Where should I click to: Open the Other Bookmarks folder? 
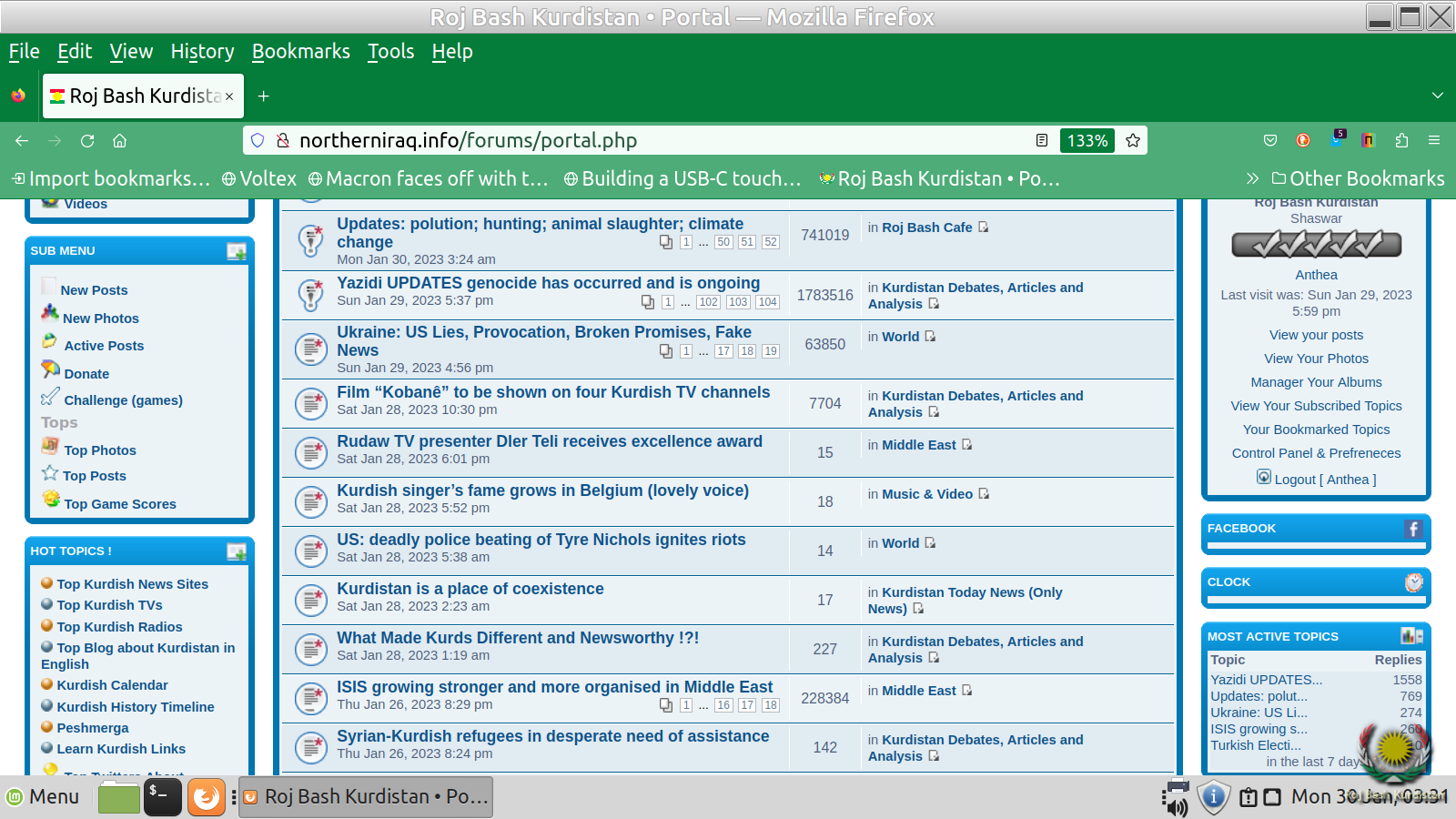point(1358,178)
